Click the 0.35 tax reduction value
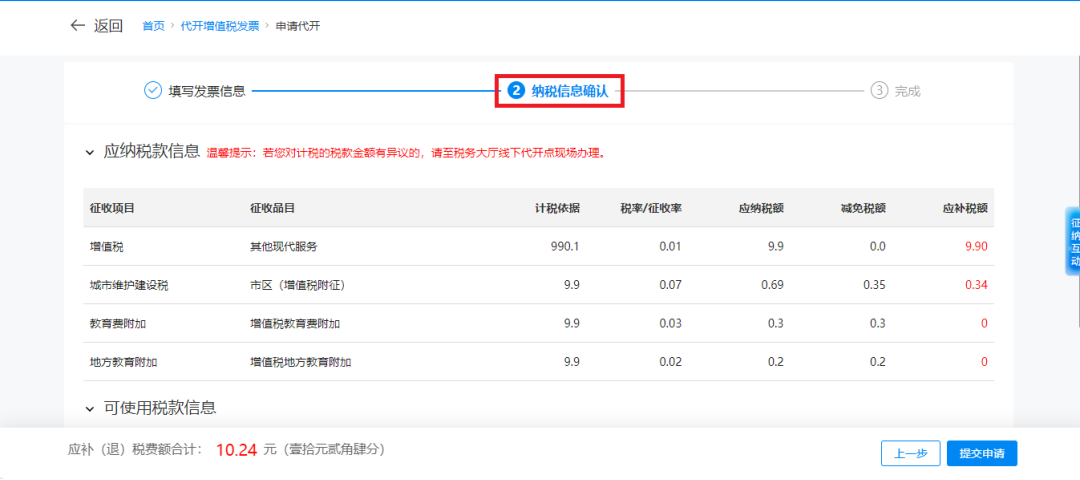The image size is (1080, 480). [874, 285]
